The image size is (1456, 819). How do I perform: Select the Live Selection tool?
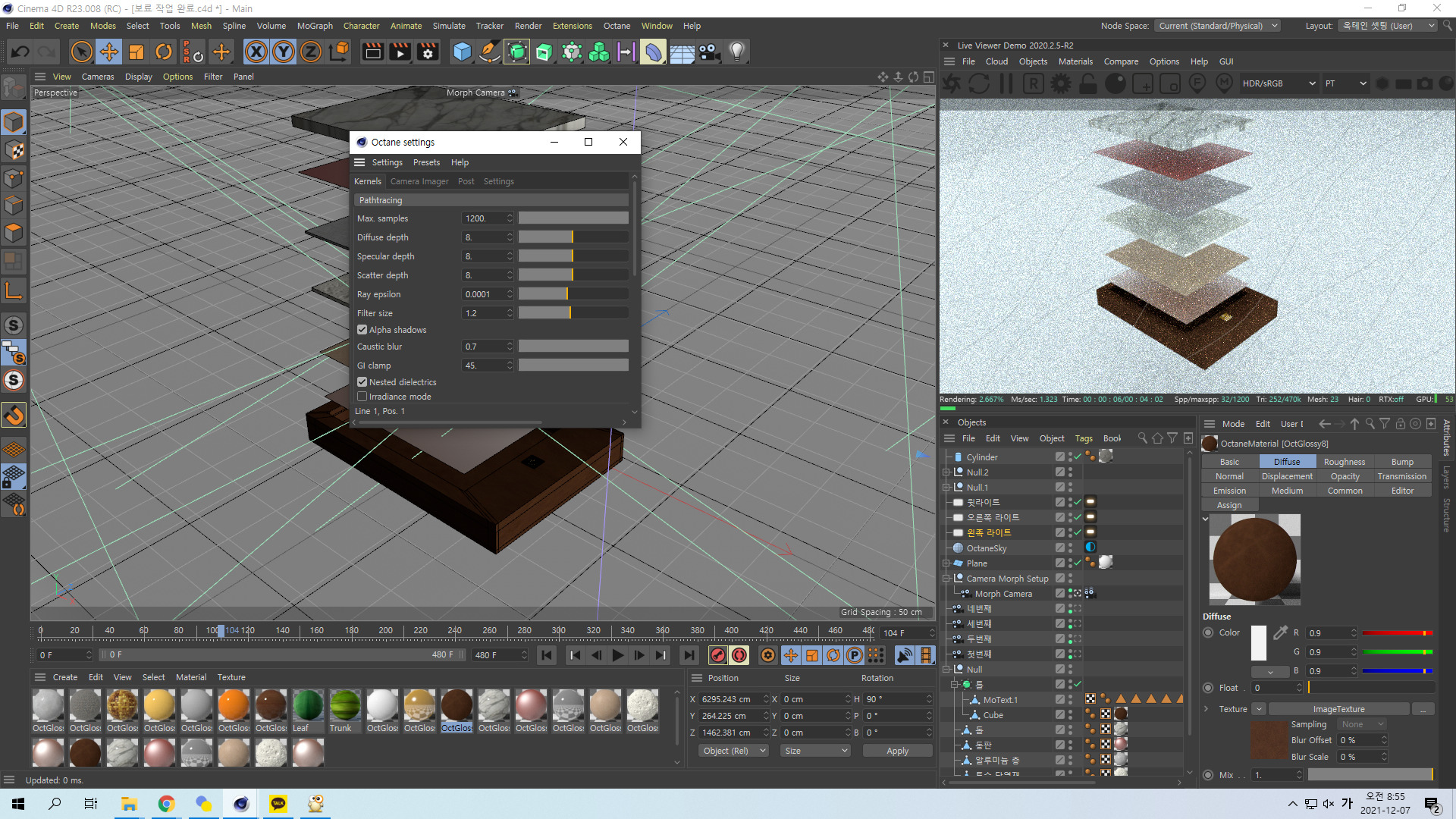click(x=81, y=52)
